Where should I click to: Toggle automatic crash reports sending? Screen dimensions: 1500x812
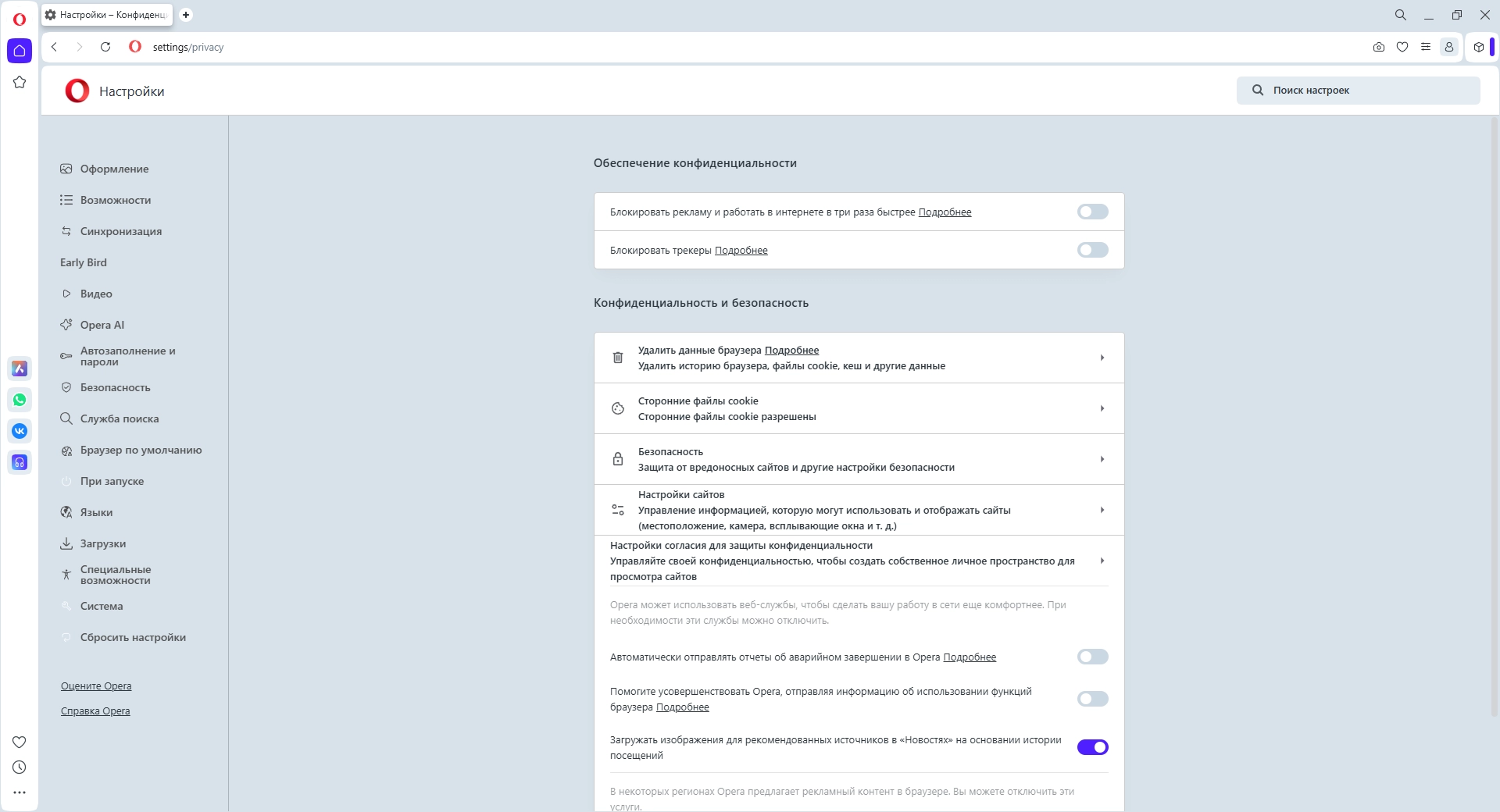(x=1093, y=657)
